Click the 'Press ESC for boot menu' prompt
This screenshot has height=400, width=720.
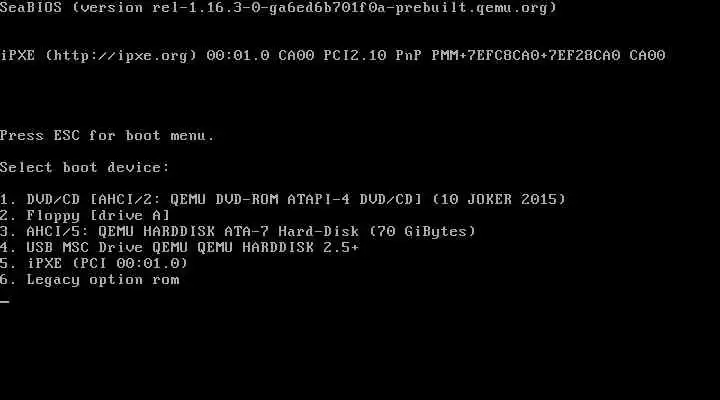click(107, 135)
